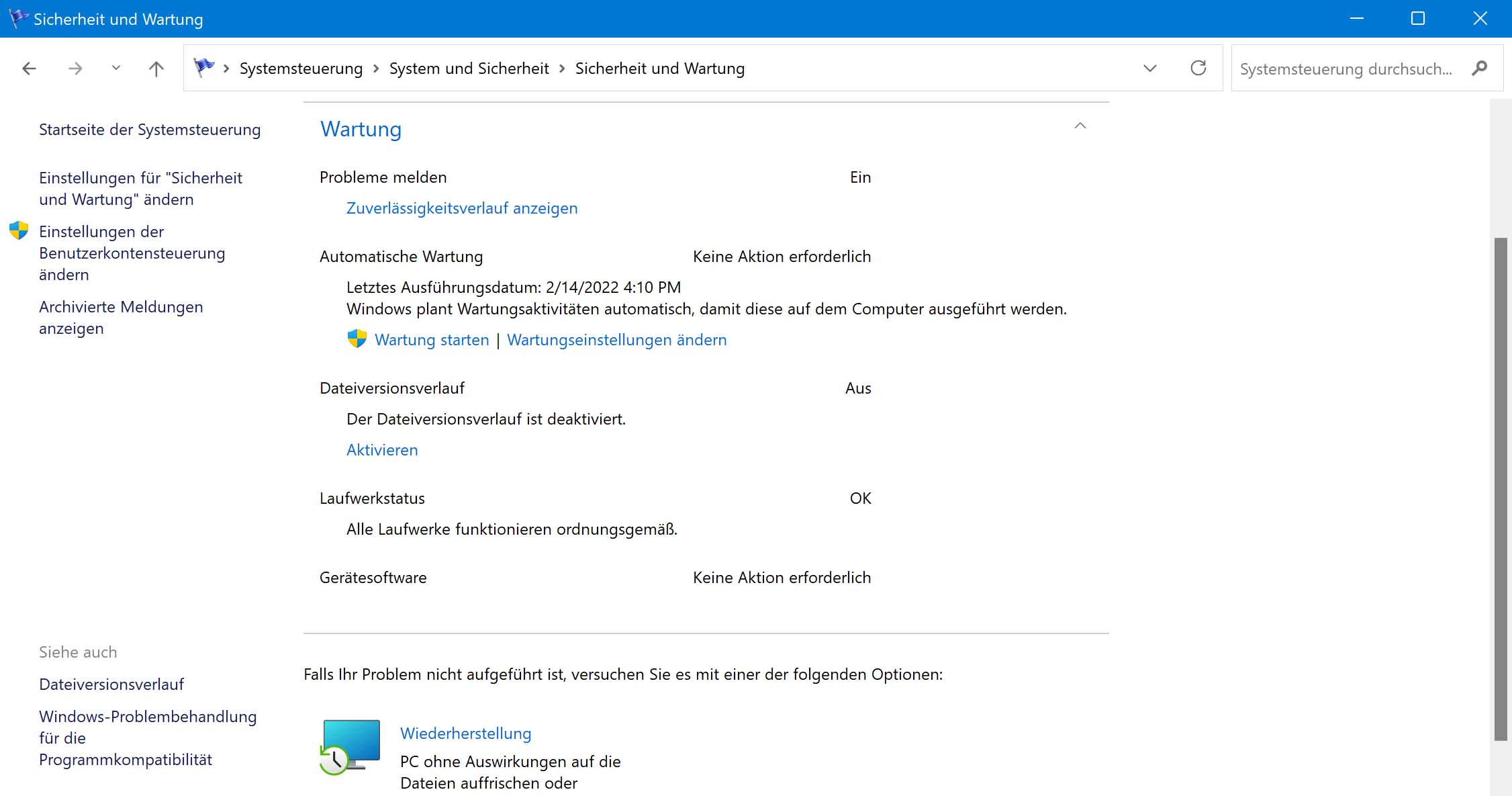Expand the chevron after System und Sicherheit
Viewport: 1512px width, 796px height.
click(562, 69)
